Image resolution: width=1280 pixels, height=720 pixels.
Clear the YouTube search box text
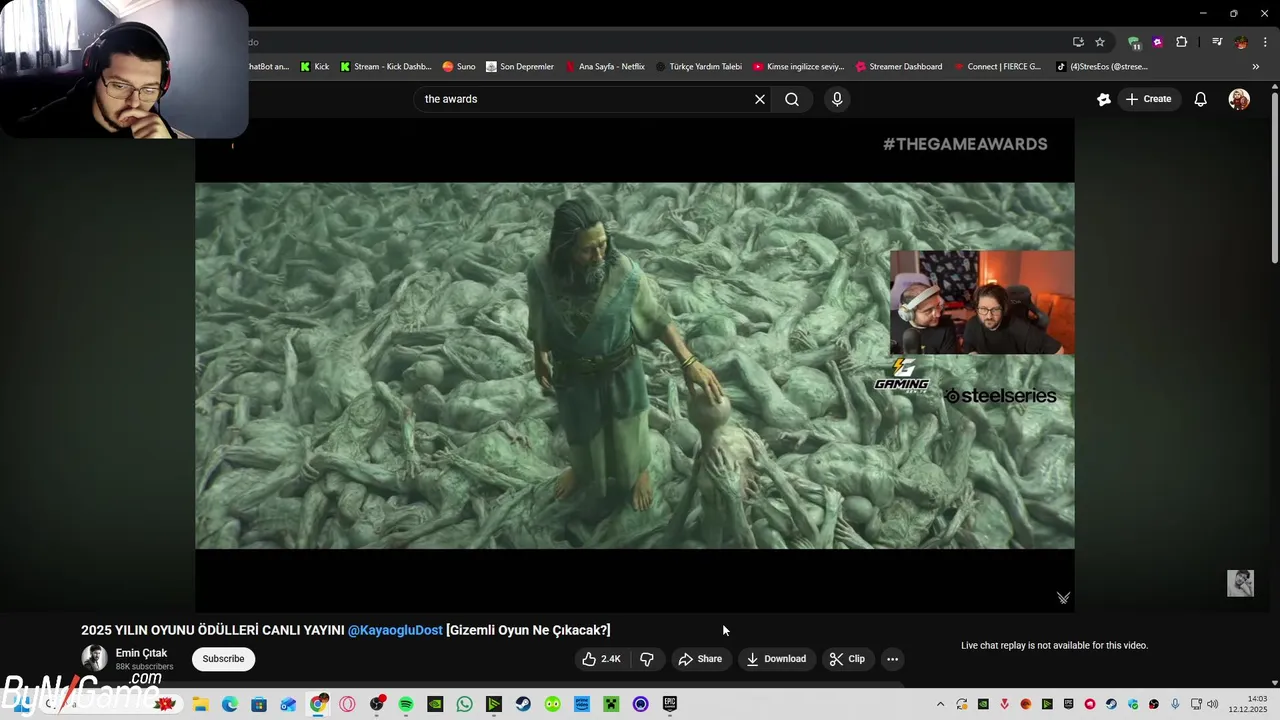(760, 99)
